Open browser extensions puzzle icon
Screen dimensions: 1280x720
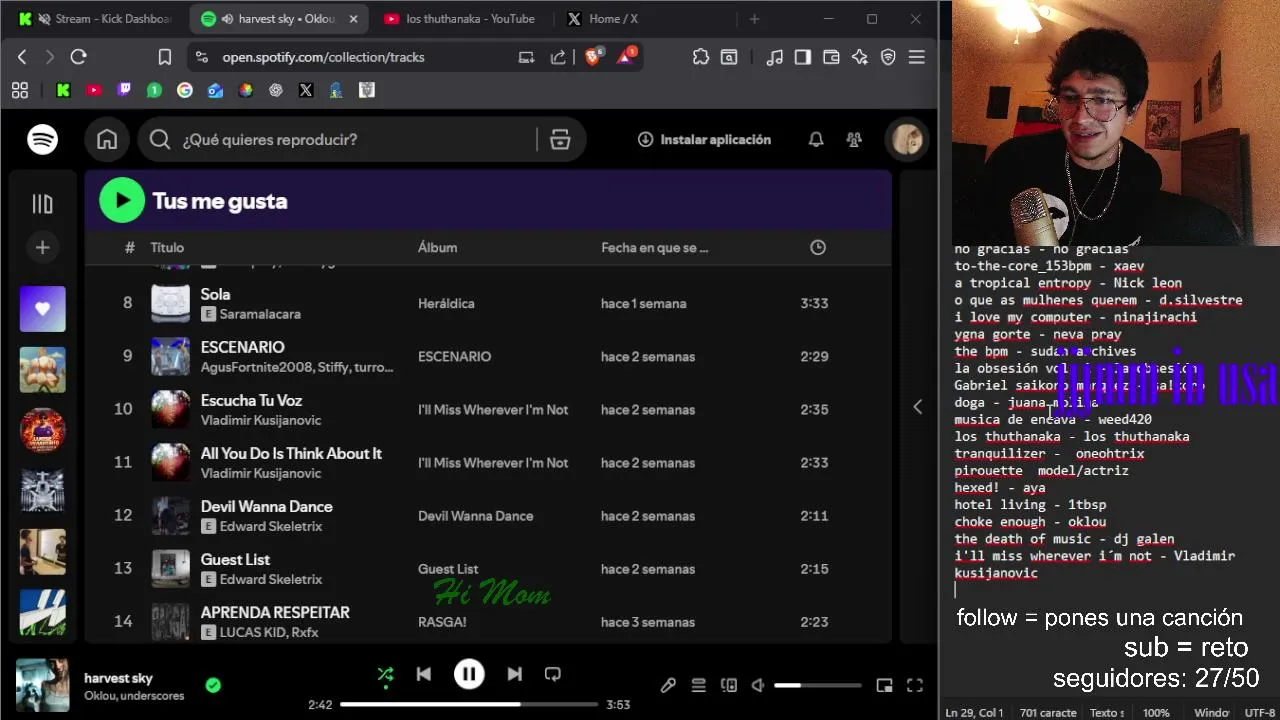pos(701,57)
